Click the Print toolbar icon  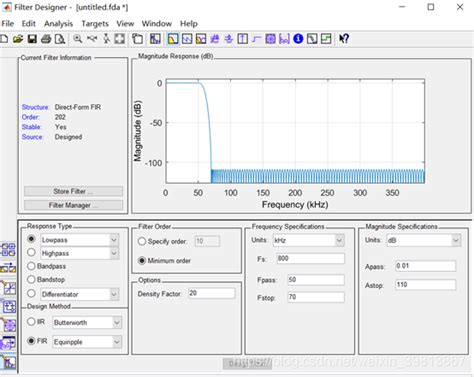46,39
